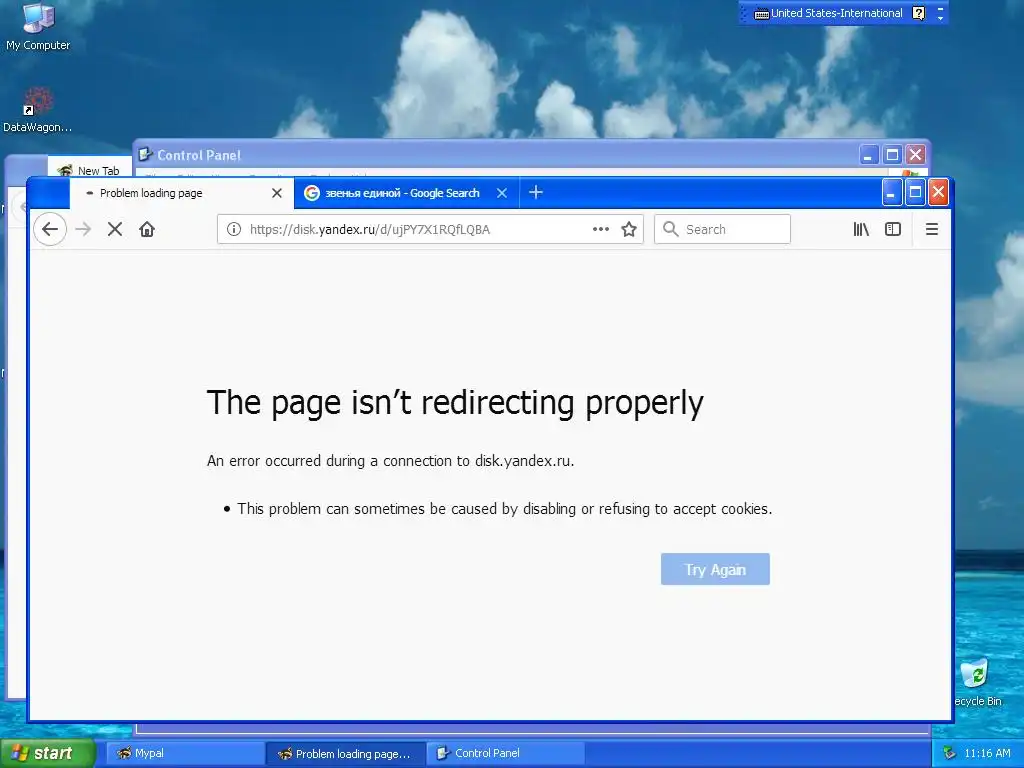Open language bar options arrow

[x=940, y=18]
